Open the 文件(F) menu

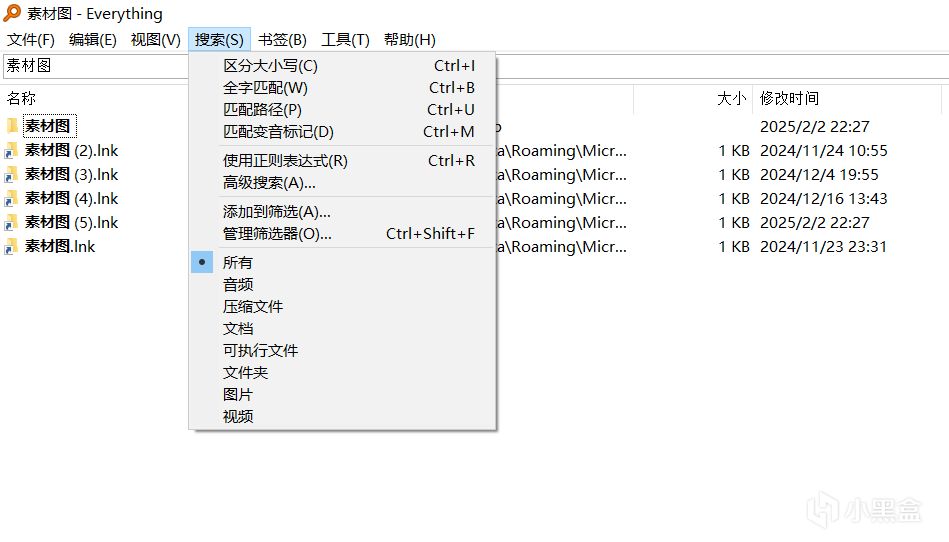(31, 40)
